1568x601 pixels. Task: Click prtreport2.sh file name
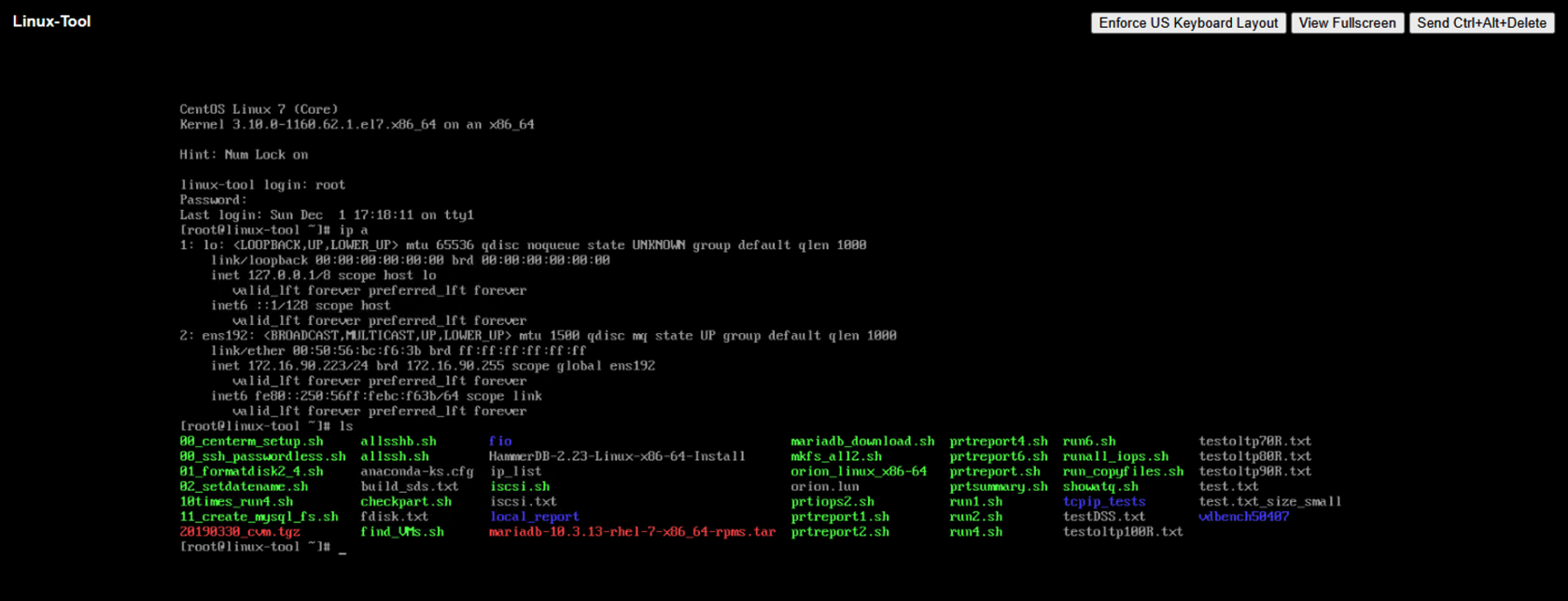tap(840, 532)
